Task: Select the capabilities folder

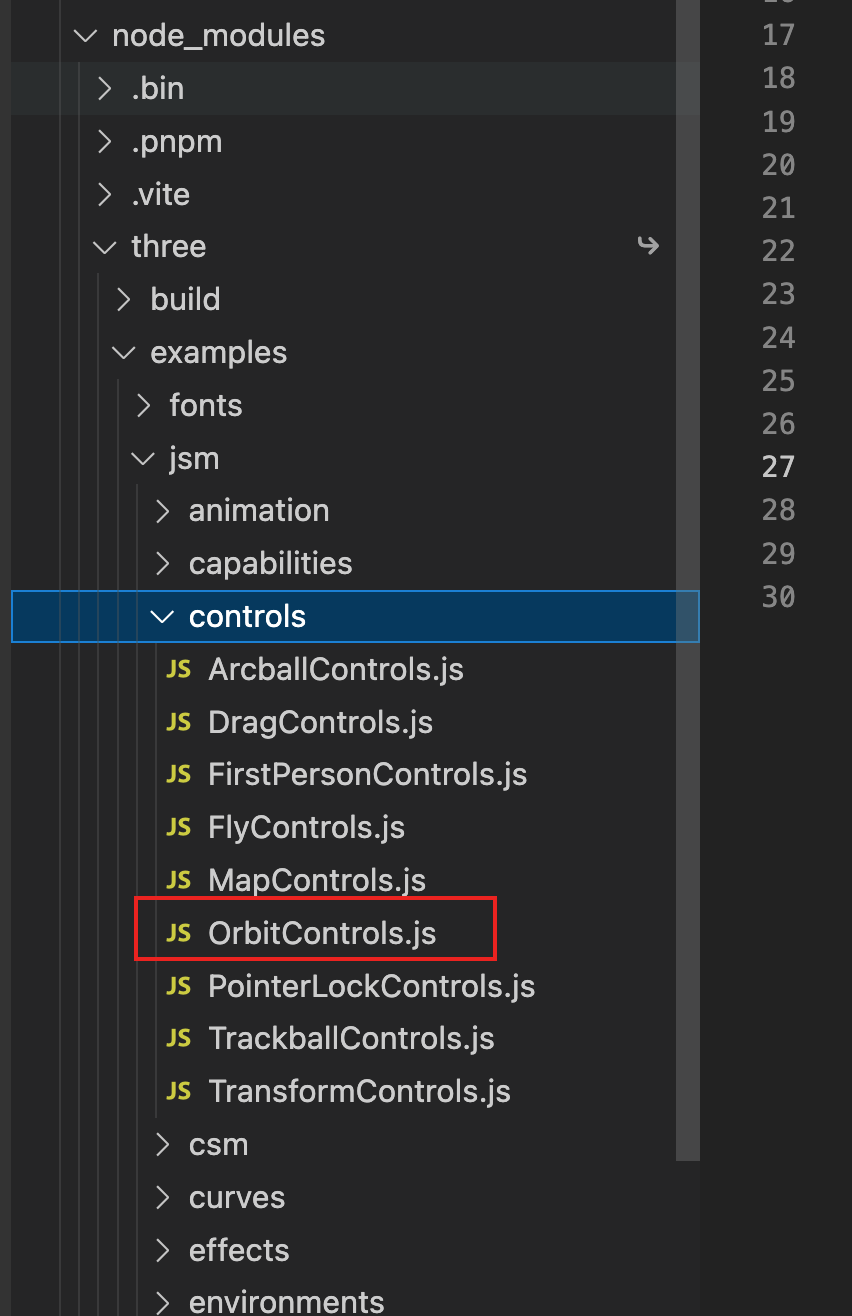Action: pyautogui.click(x=270, y=564)
